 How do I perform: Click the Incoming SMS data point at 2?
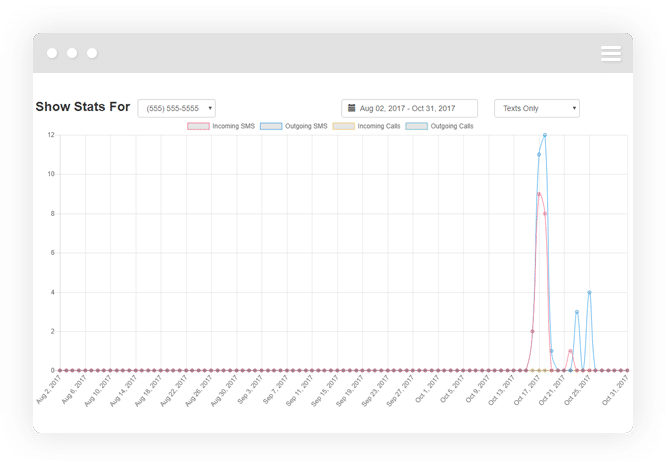[532, 331]
